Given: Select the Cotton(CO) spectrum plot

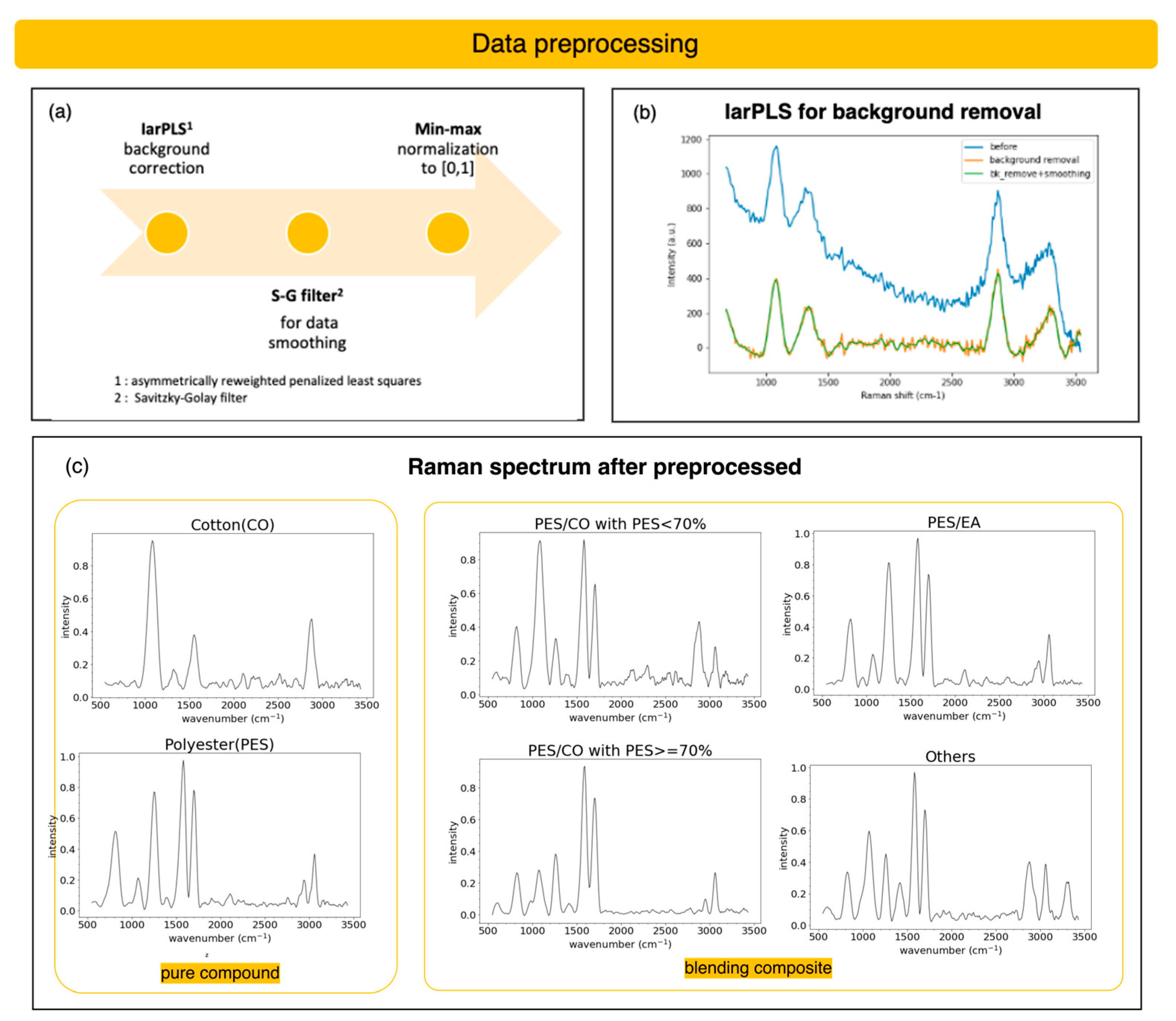Looking at the screenshot, I should click(232, 615).
